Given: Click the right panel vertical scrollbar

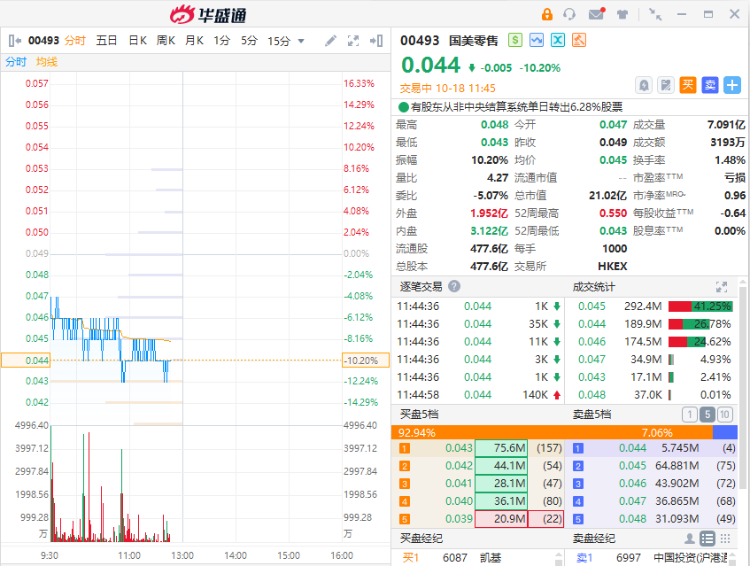Looking at the screenshot, I should click(x=743, y=388).
